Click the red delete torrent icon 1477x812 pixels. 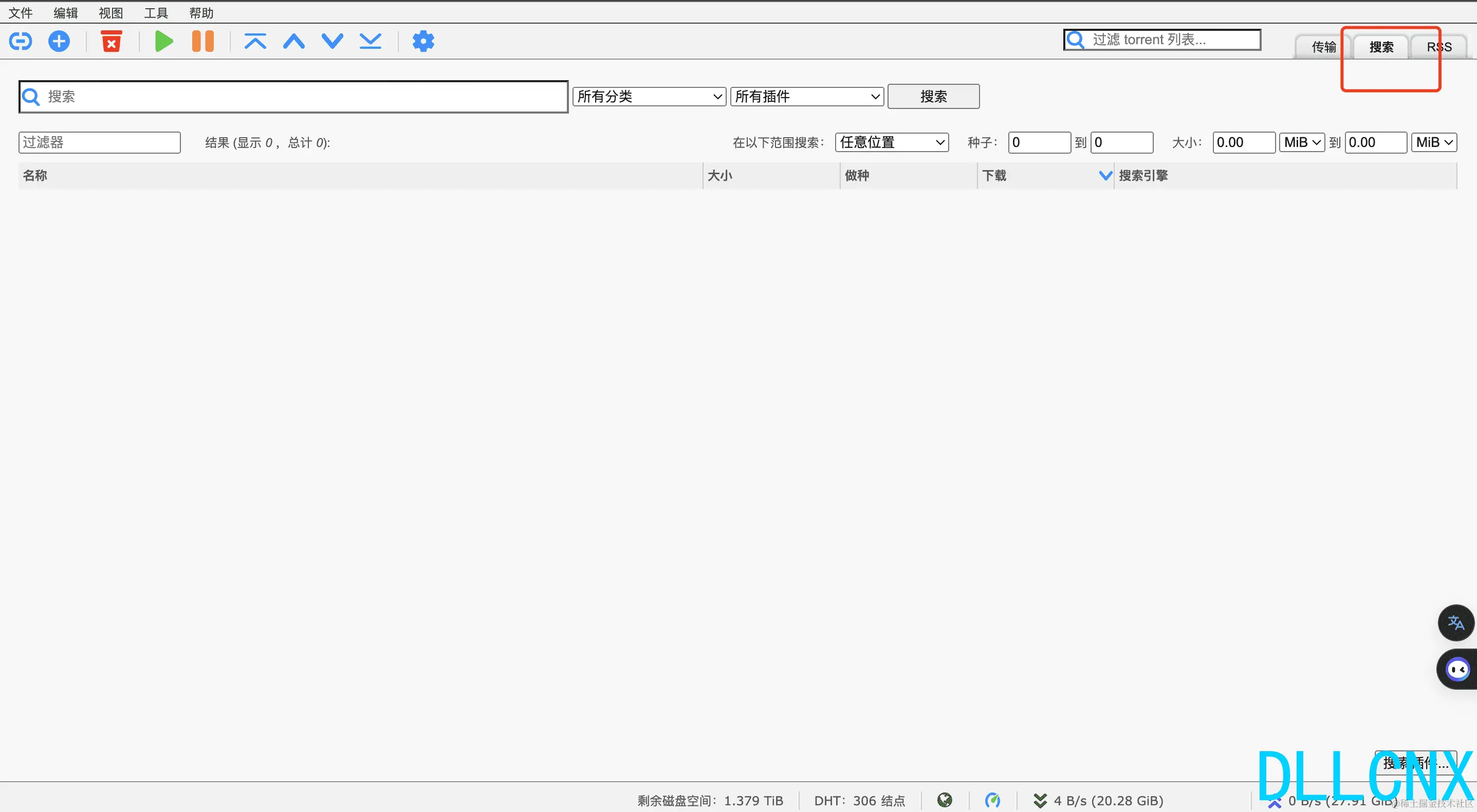(x=111, y=41)
